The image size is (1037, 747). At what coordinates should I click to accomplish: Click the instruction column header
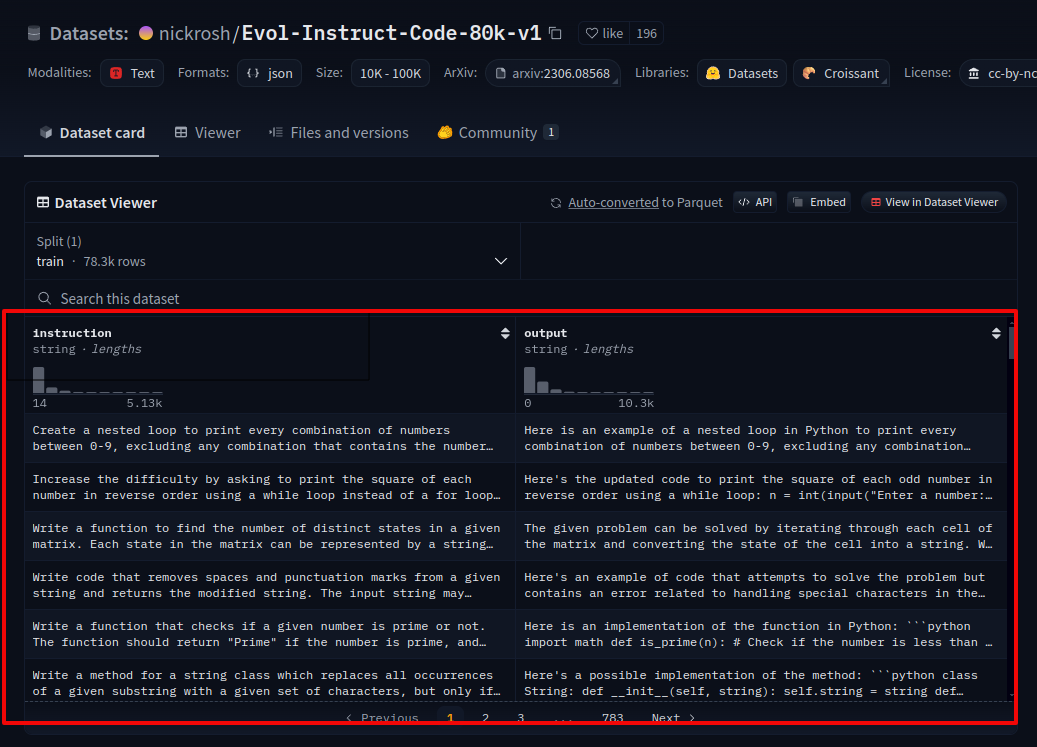(72, 333)
